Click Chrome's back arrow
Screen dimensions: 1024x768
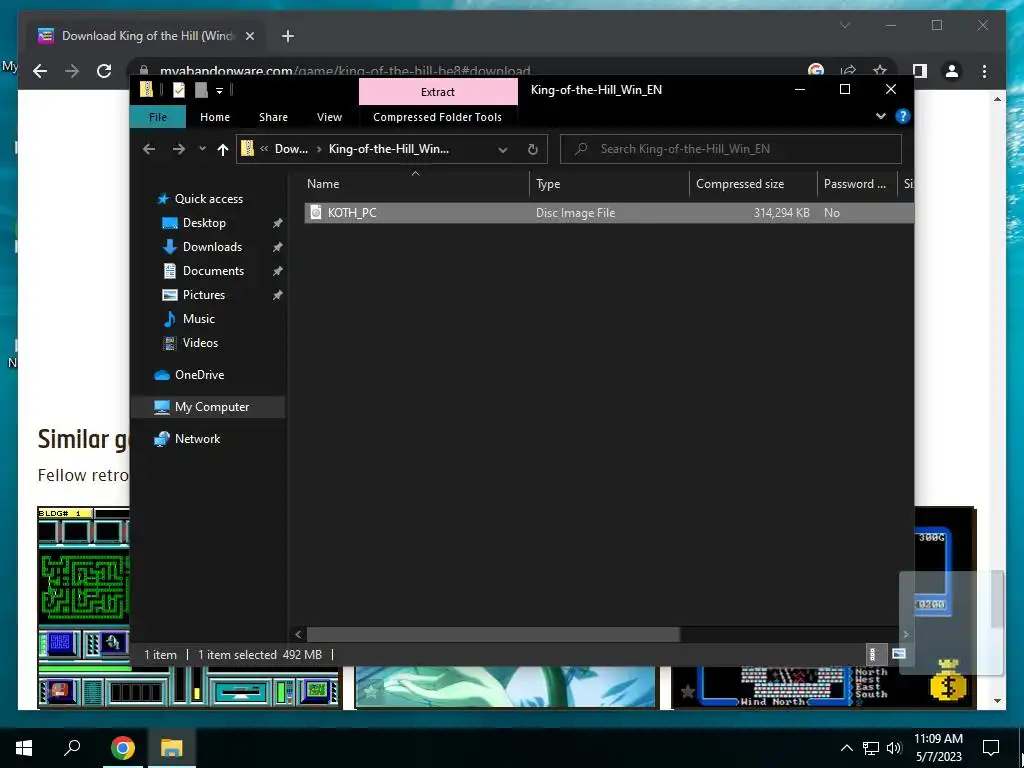tap(40, 71)
